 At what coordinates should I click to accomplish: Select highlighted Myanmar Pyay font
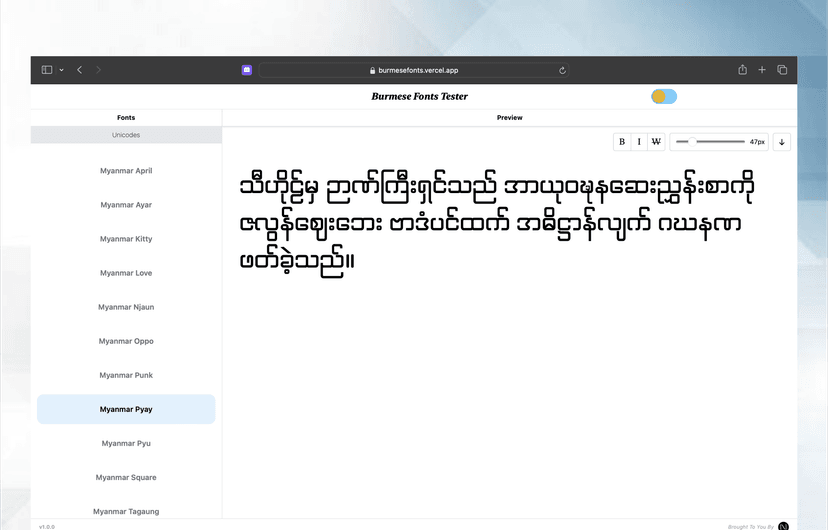126,409
